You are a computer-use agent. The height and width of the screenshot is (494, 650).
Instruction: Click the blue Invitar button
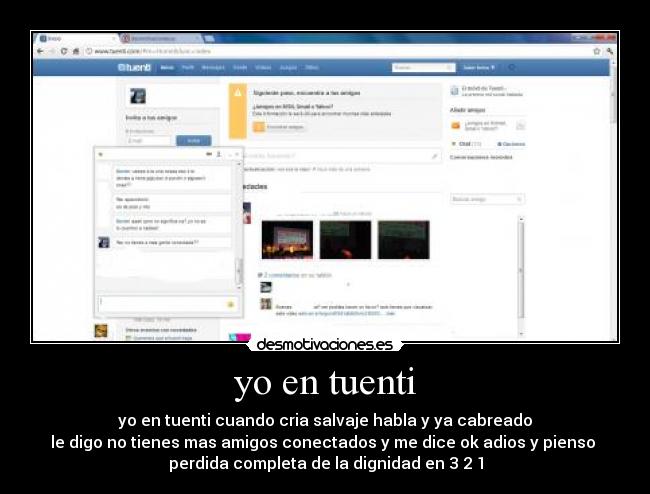pos(194,141)
